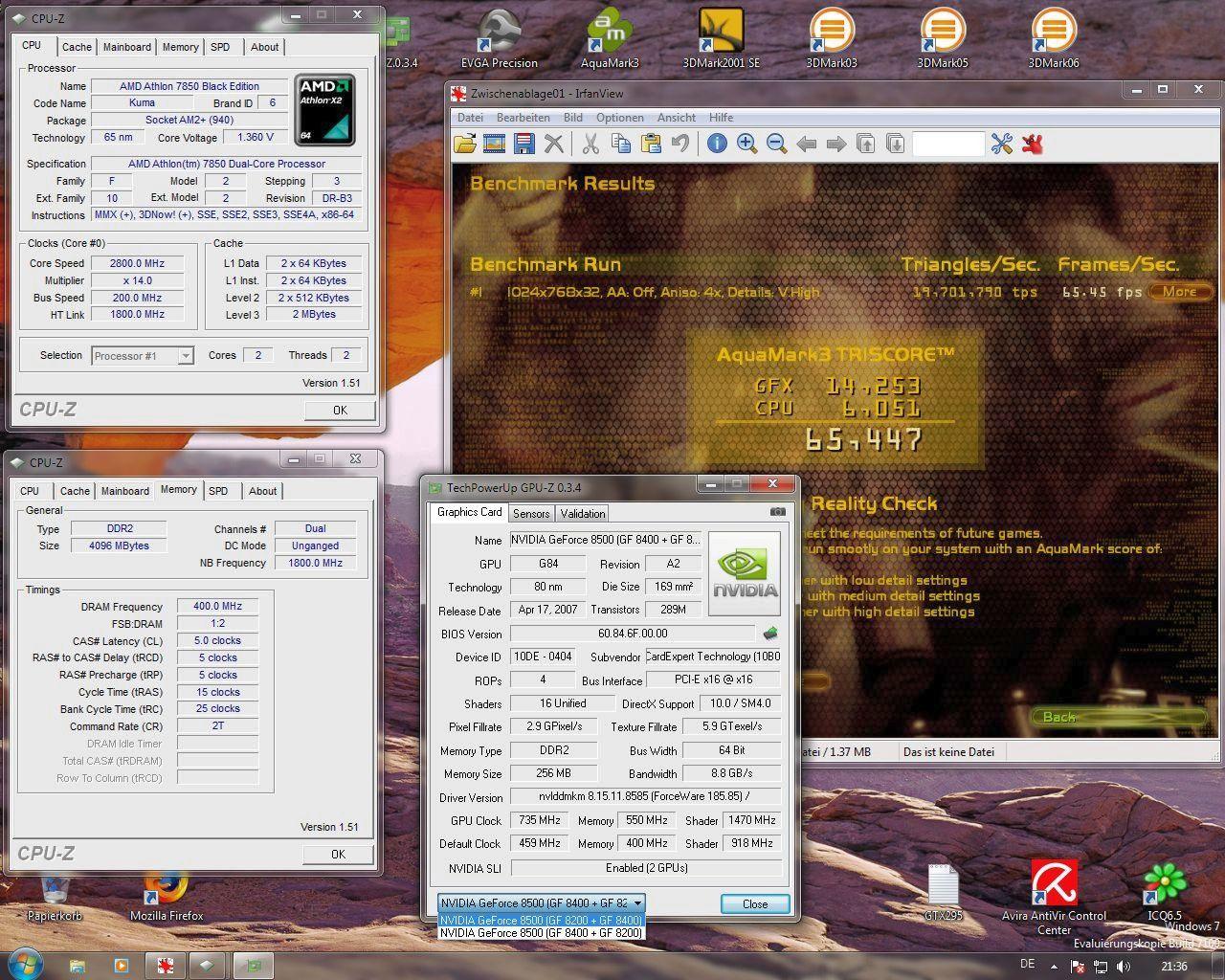This screenshot has width=1225, height=980.
Task: Click the BIOS save icon in GPU-Z
Action: click(770, 634)
